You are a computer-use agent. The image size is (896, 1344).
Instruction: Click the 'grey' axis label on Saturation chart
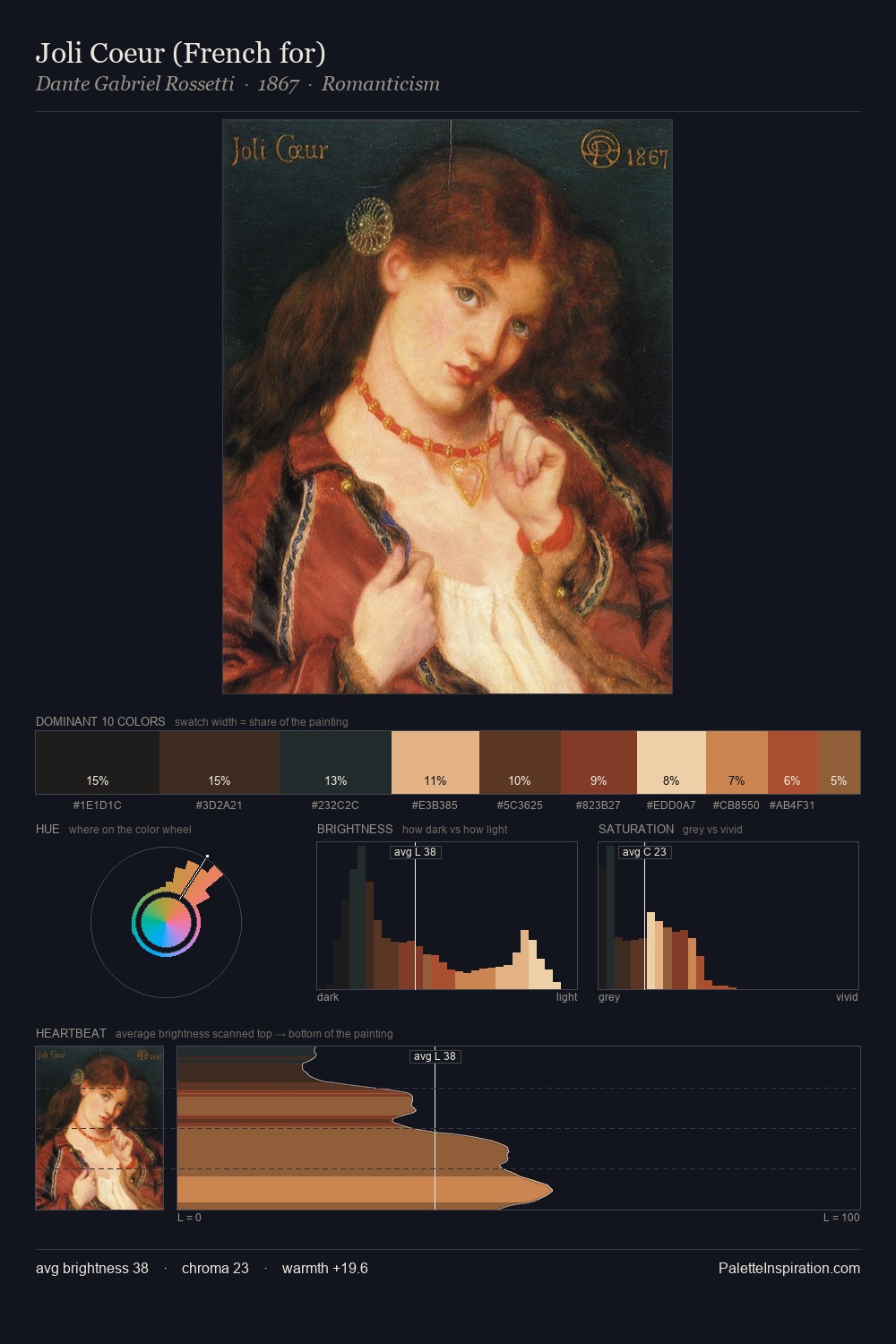tap(609, 997)
